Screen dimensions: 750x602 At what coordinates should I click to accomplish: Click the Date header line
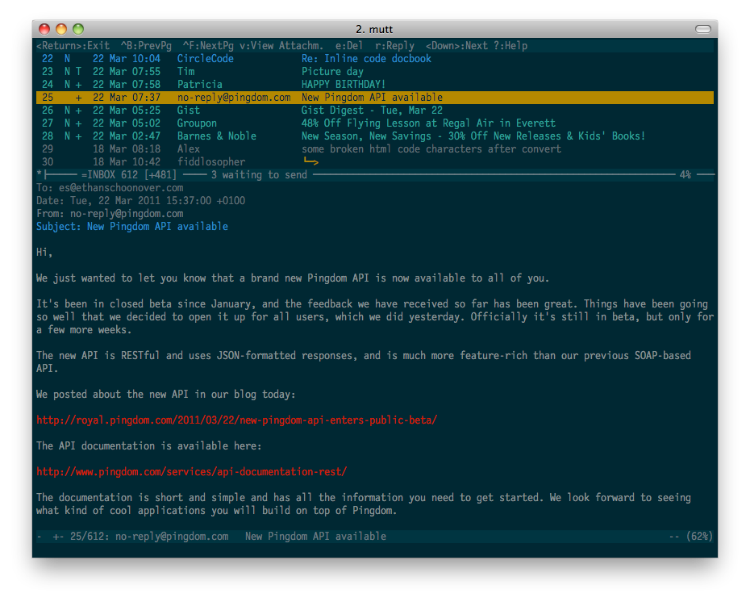141,200
